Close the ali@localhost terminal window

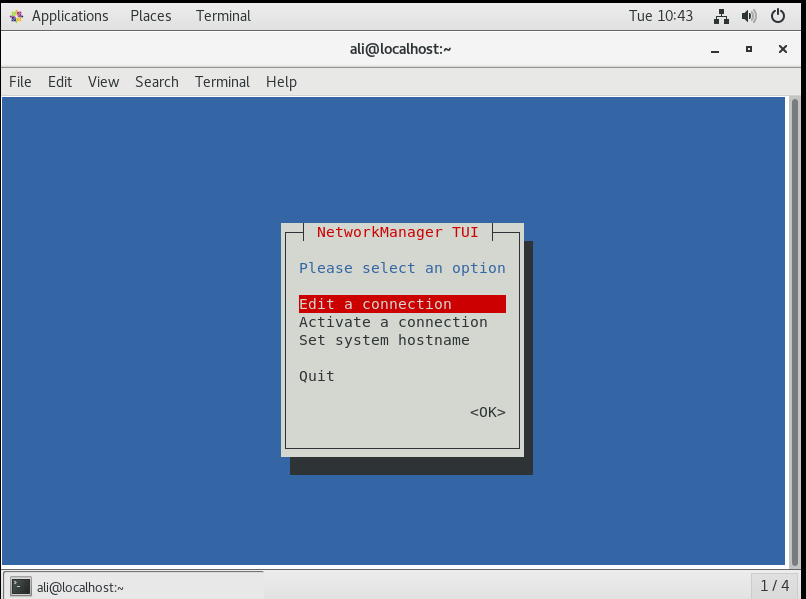tap(783, 49)
